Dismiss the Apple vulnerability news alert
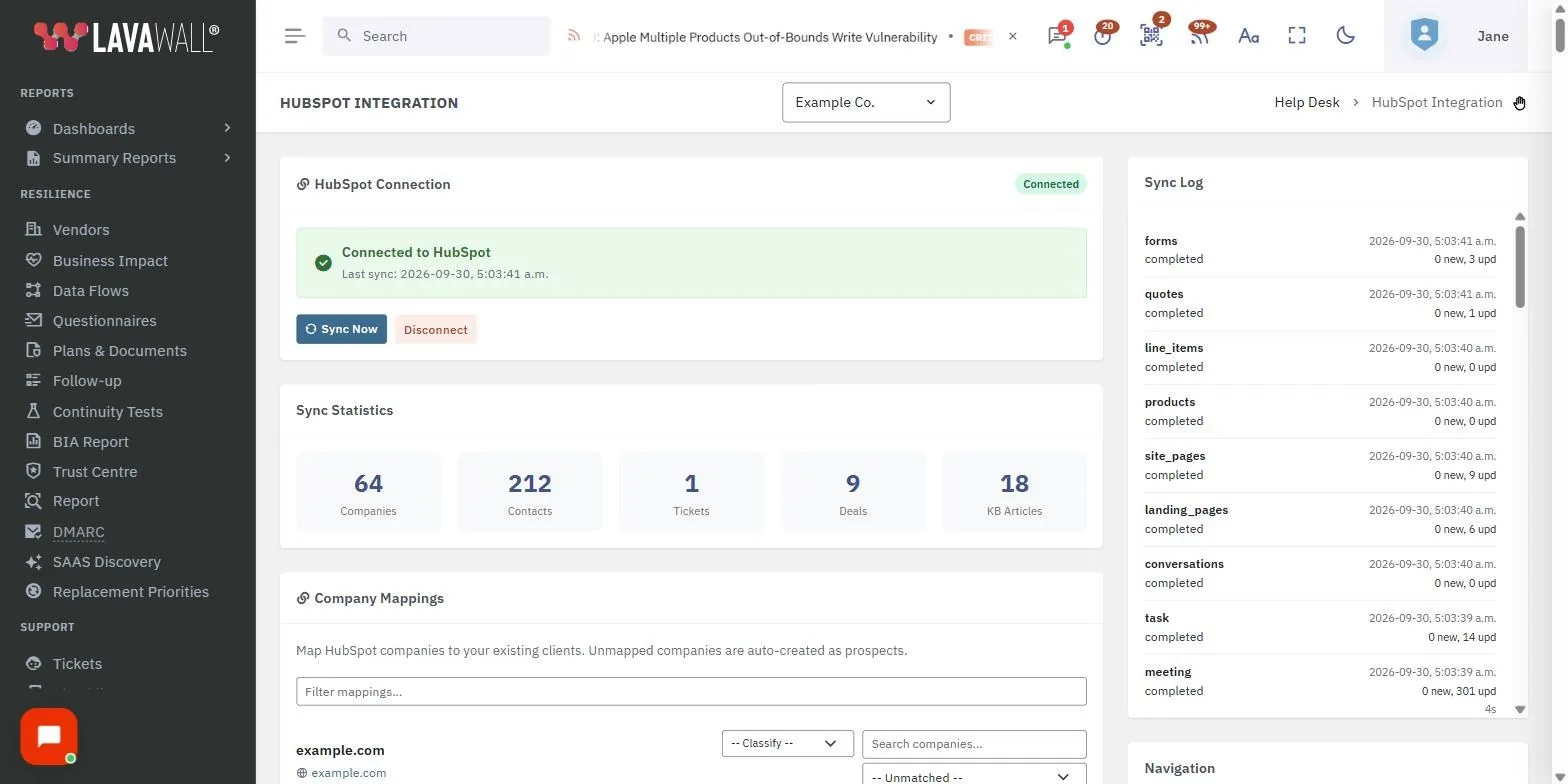Image resolution: width=1568 pixels, height=784 pixels. 1012,36
